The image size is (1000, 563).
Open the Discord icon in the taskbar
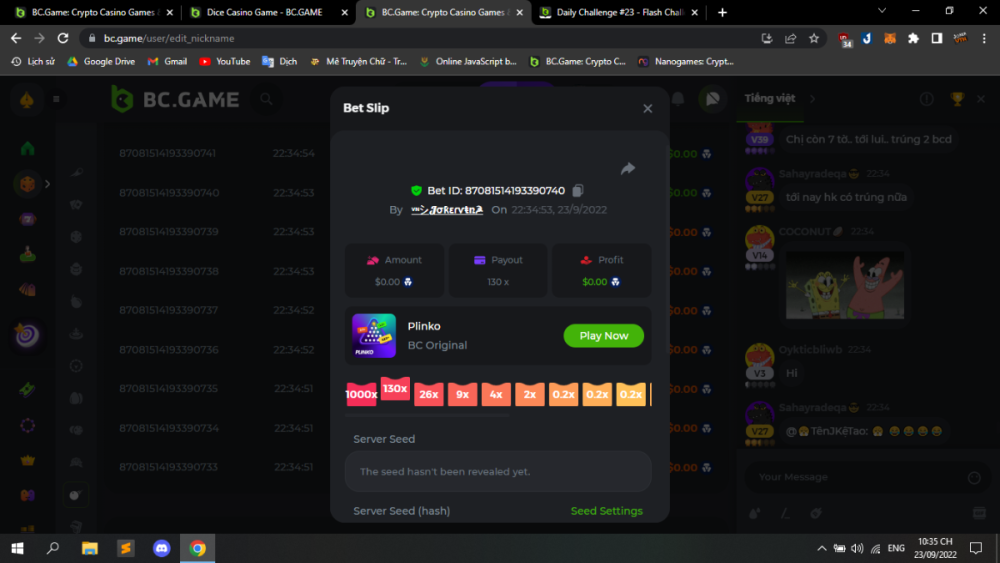[x=161, y=548]
